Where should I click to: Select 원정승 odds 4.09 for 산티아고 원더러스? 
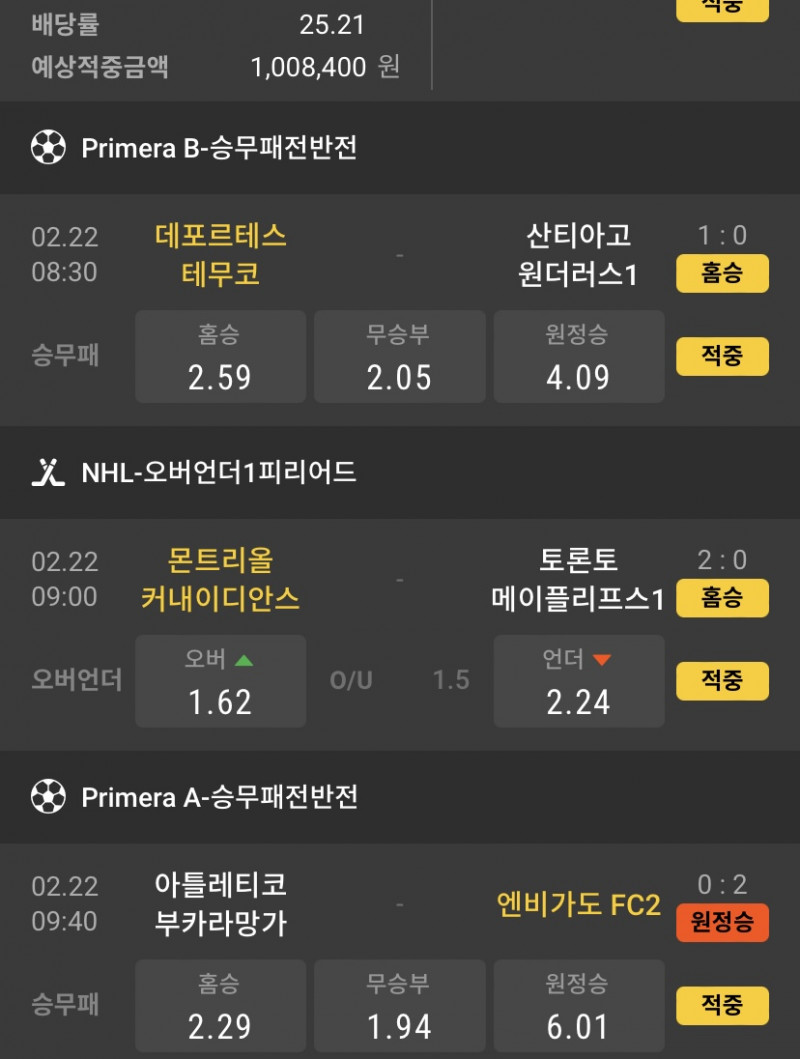point(578,357)
